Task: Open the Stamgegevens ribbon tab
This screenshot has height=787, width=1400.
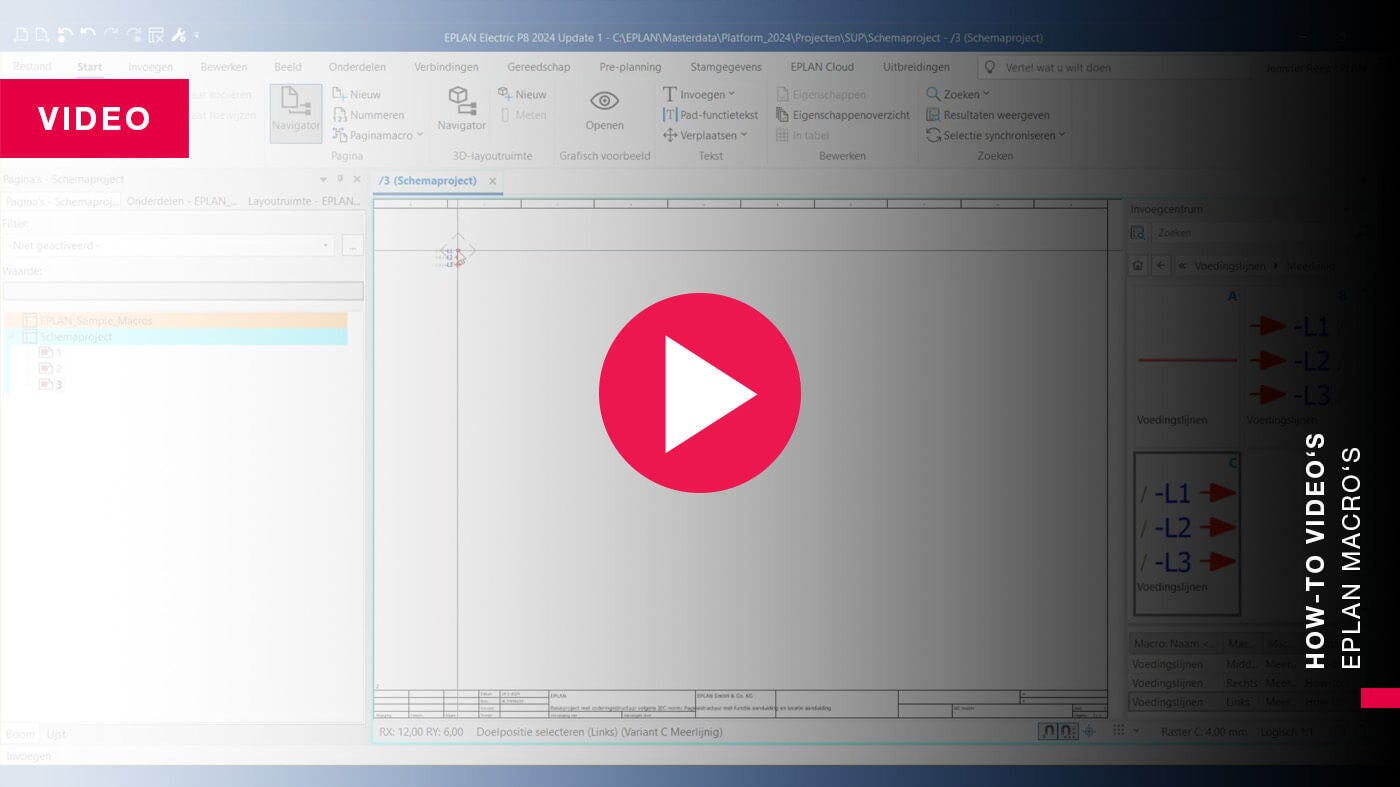Action: click(x=726, y=67)
